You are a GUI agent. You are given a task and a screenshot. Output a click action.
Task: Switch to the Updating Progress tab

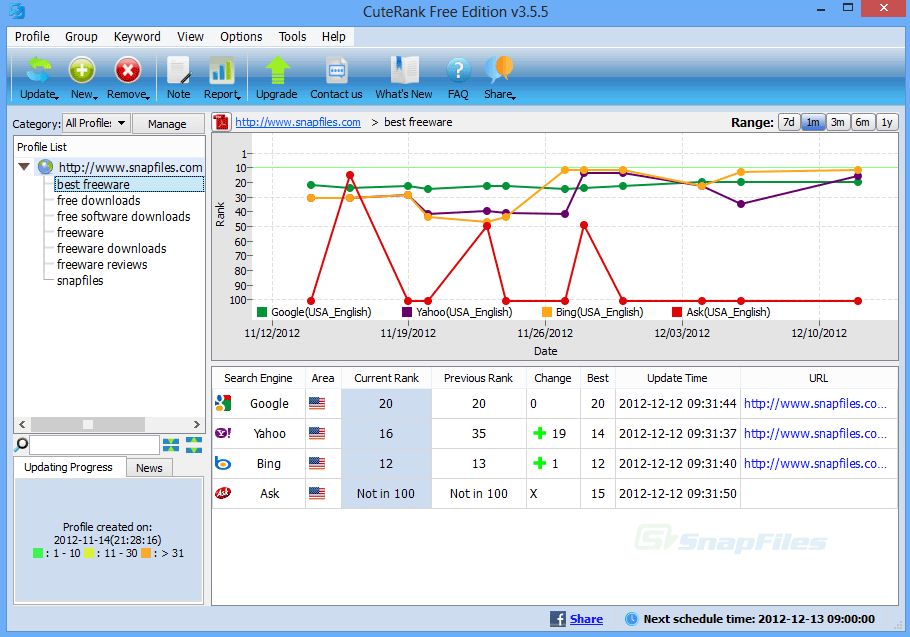[x=68, y=467]
